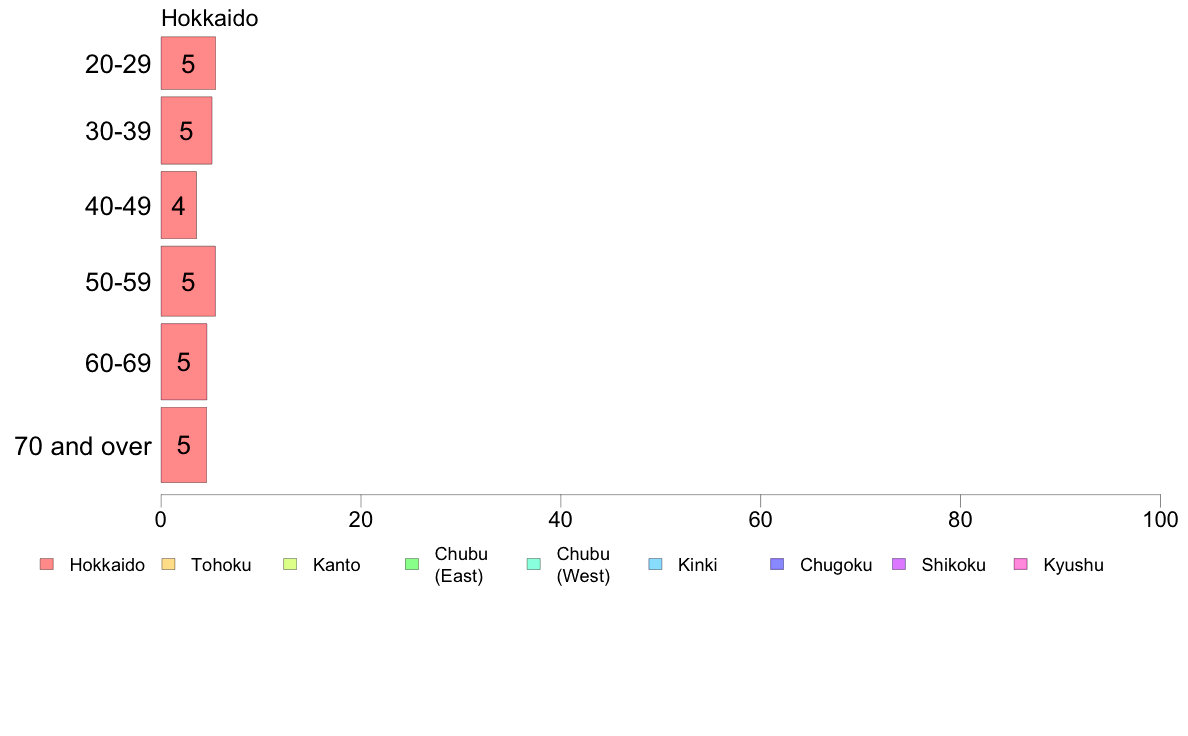Click the Kyushu legend label

coord(1074,565)
